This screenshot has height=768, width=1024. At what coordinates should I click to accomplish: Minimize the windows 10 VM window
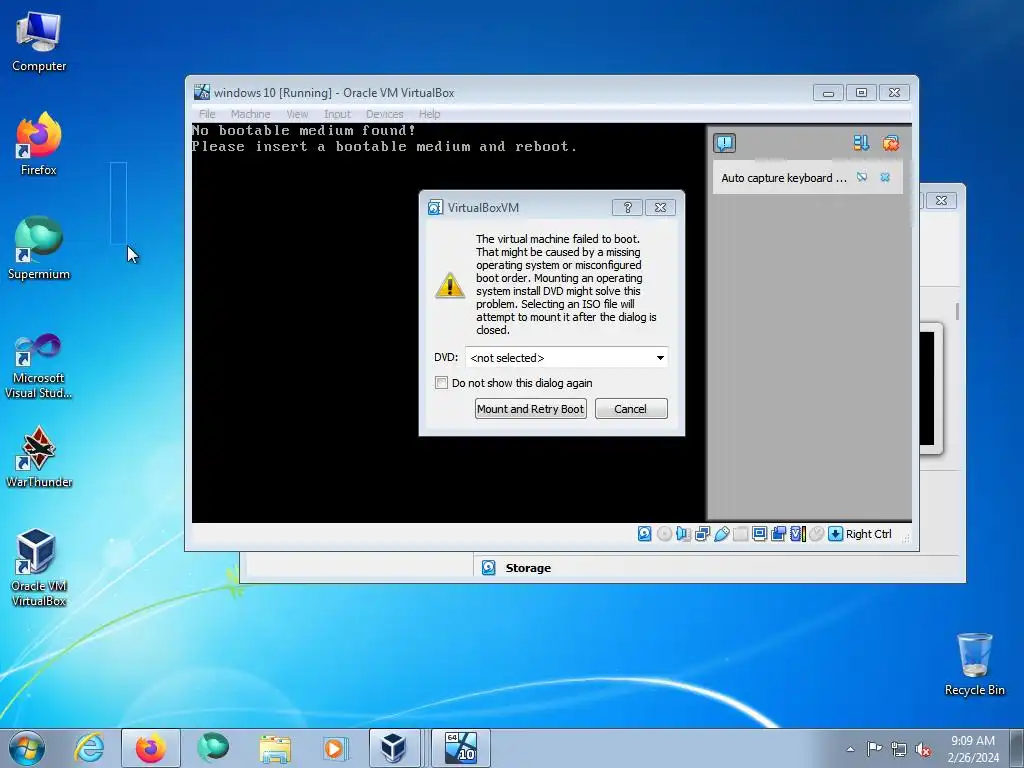click(828, 93)
